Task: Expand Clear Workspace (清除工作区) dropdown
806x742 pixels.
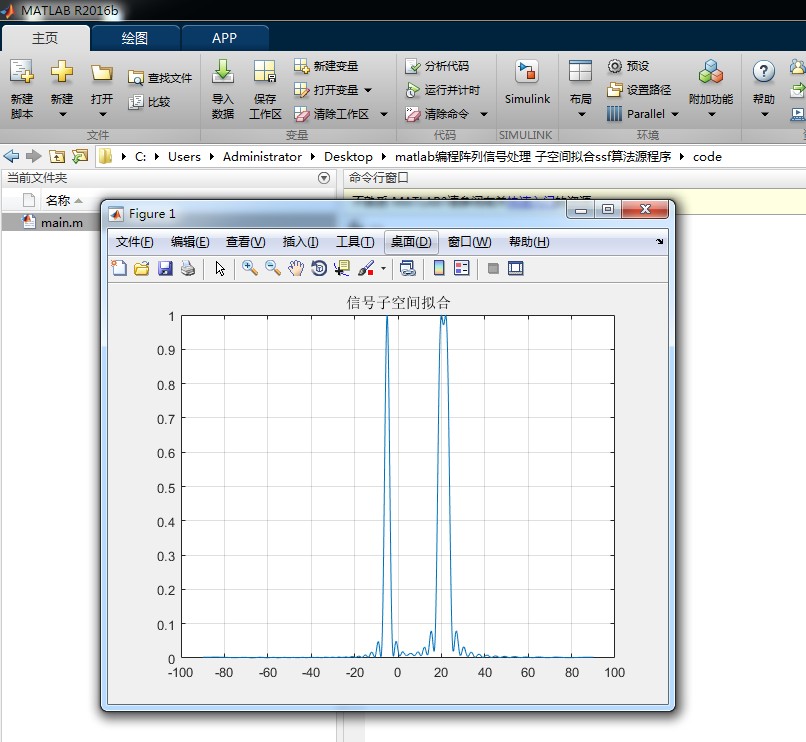Action: [383, 114]
